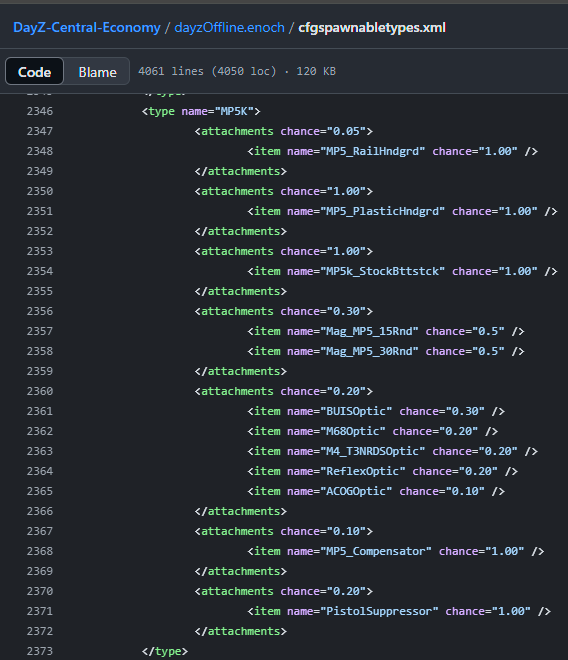Select line number 2368

tap(40, 551)
